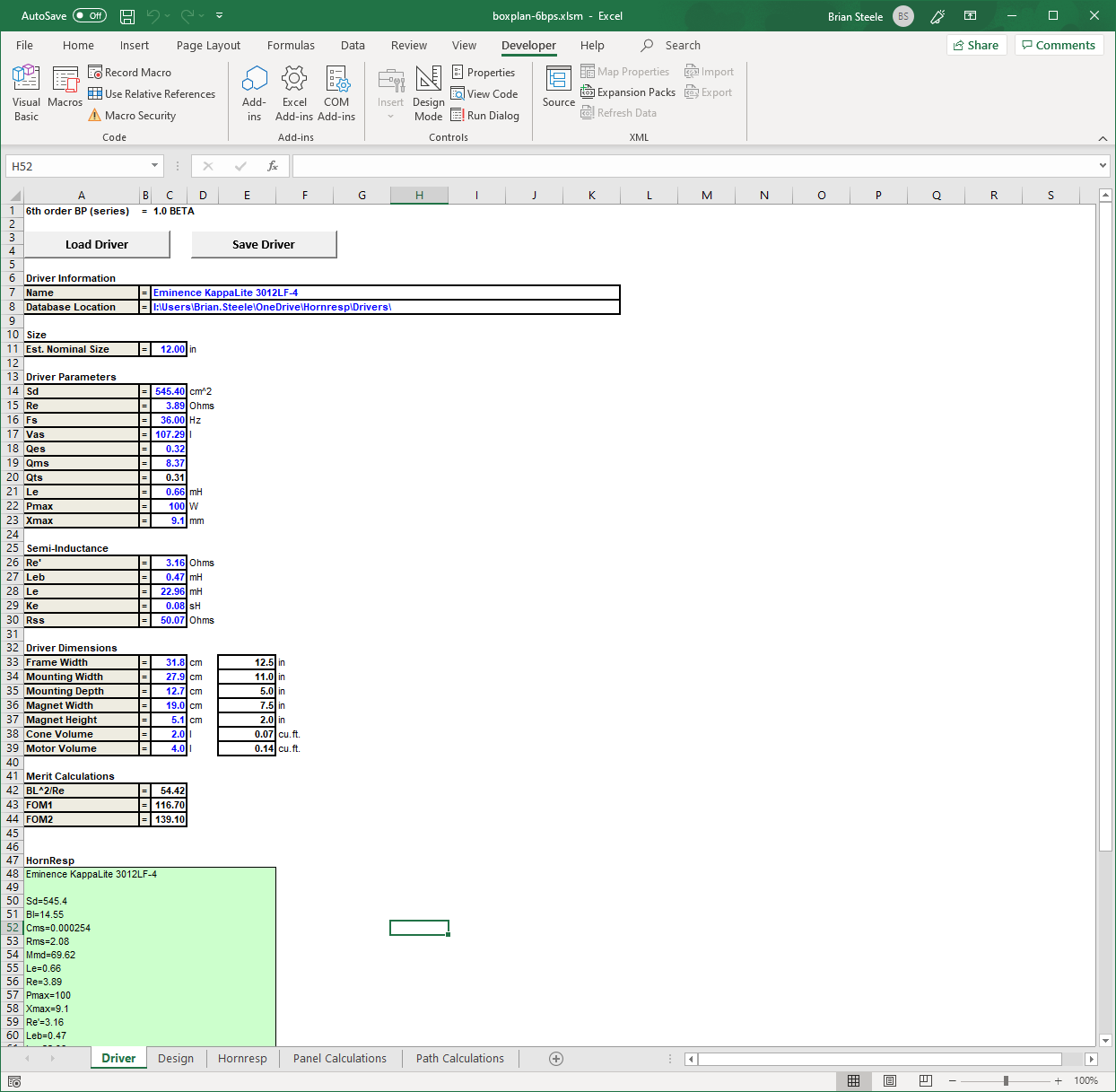Start Record Macro

tap(130, 72)
